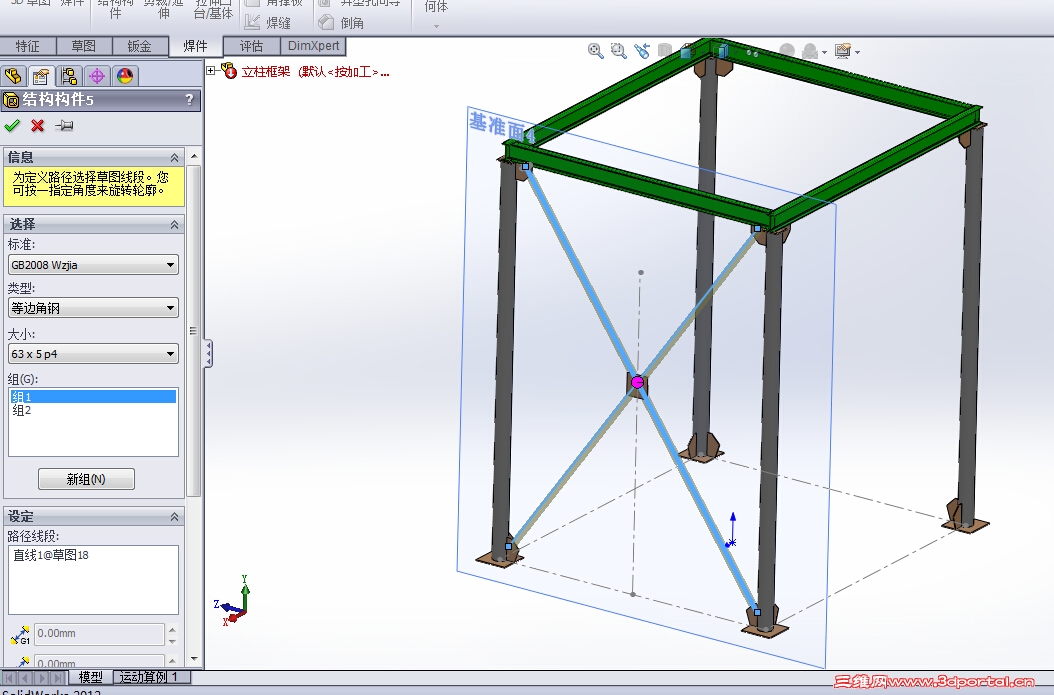Click the panel collapse handle on splitter
The image size is (1054, 695).
[208, 354]
